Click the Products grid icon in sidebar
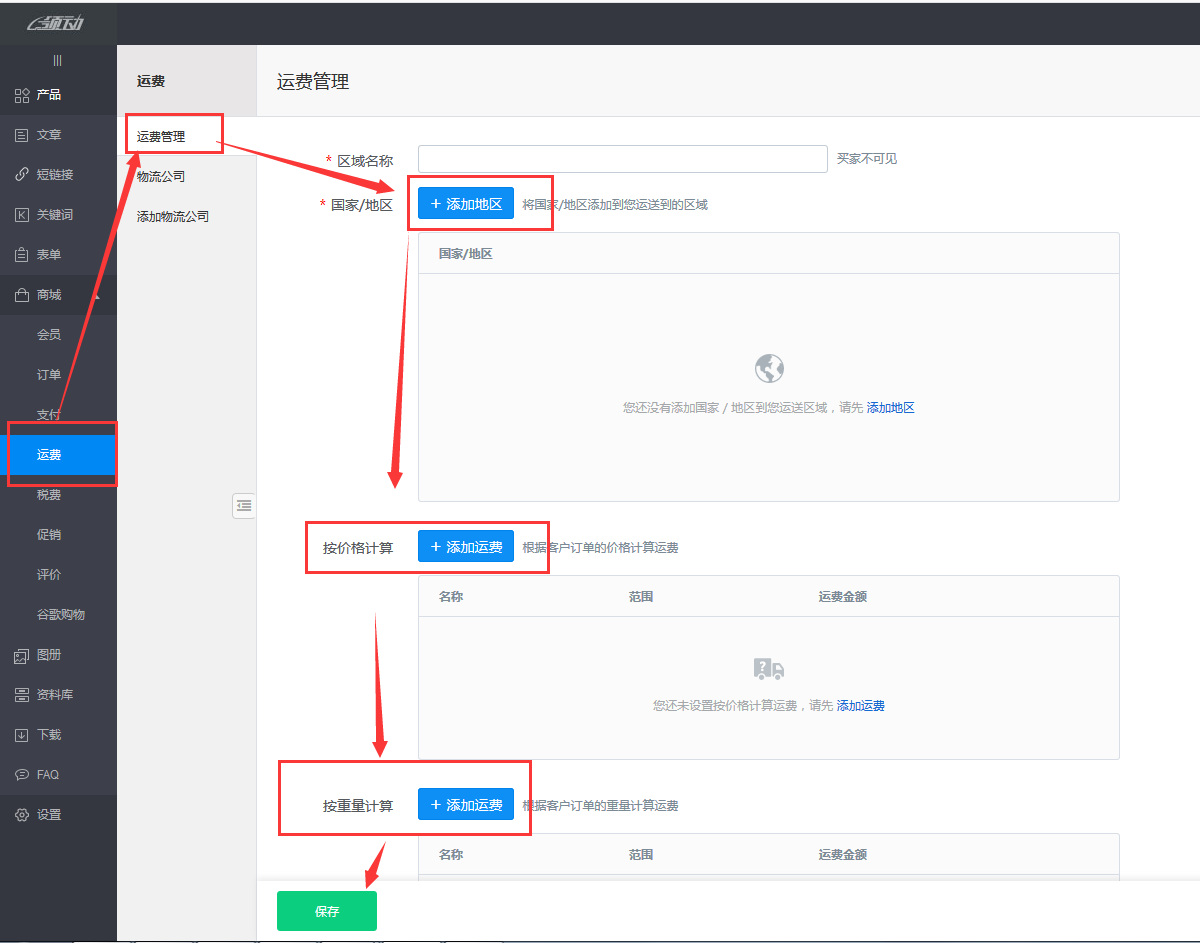Screen dimensions: 1200x943 coord(22,95)
